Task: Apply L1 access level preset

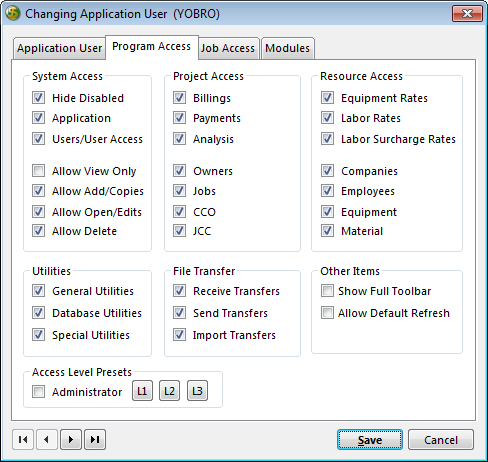Action: pos(142,391)
